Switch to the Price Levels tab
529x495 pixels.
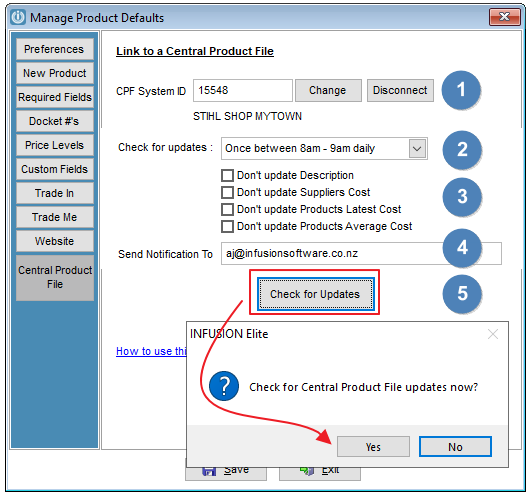(54, 145)
